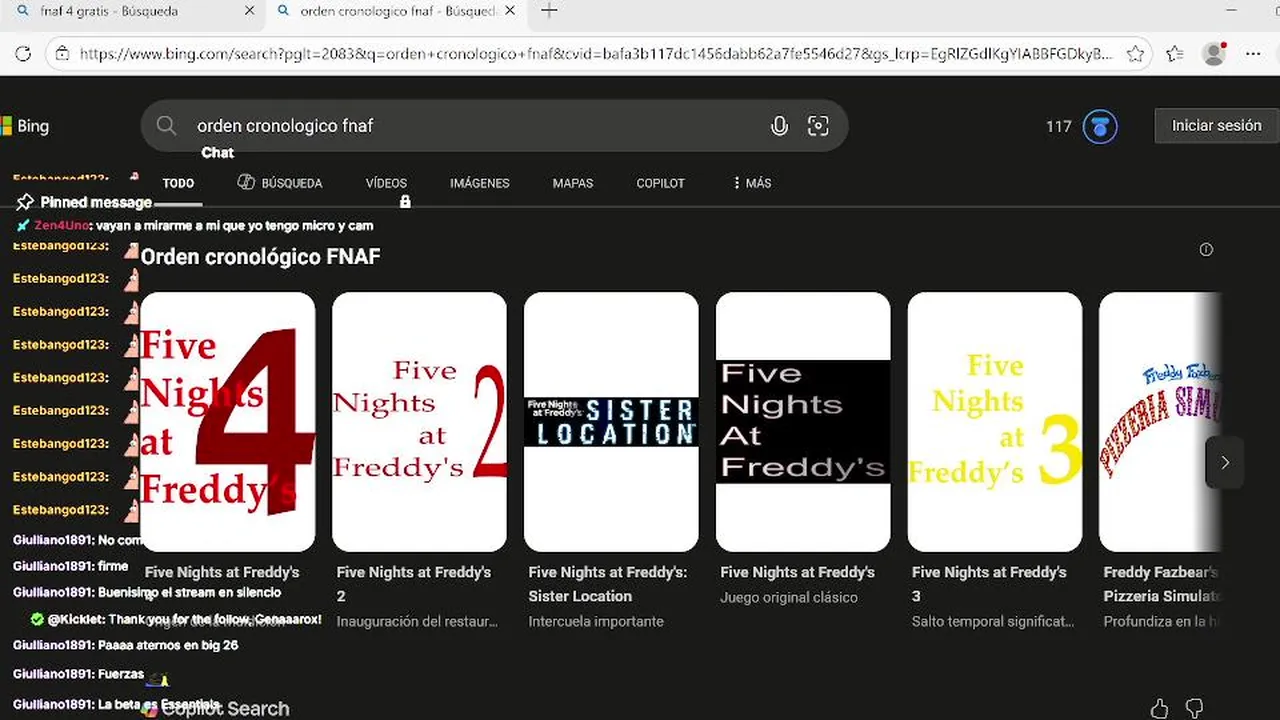Click info icon beside Orden cronológico heading
Image resolution: width=1280 pixels, height=720 pixels.
1206,250
